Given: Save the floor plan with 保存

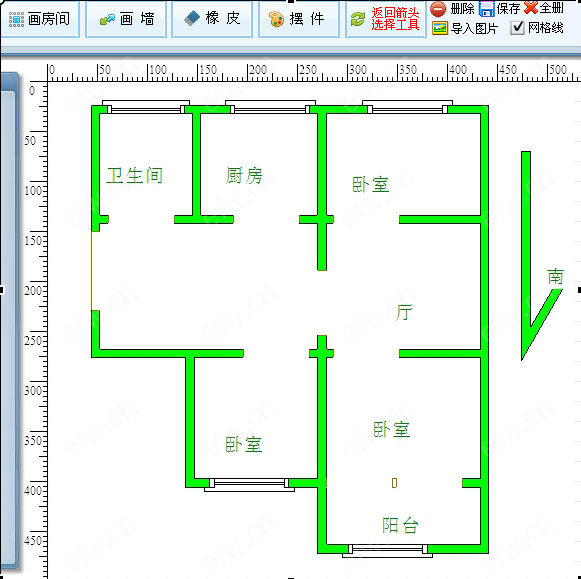Looking at the screenshot, I should coord(487,9).
